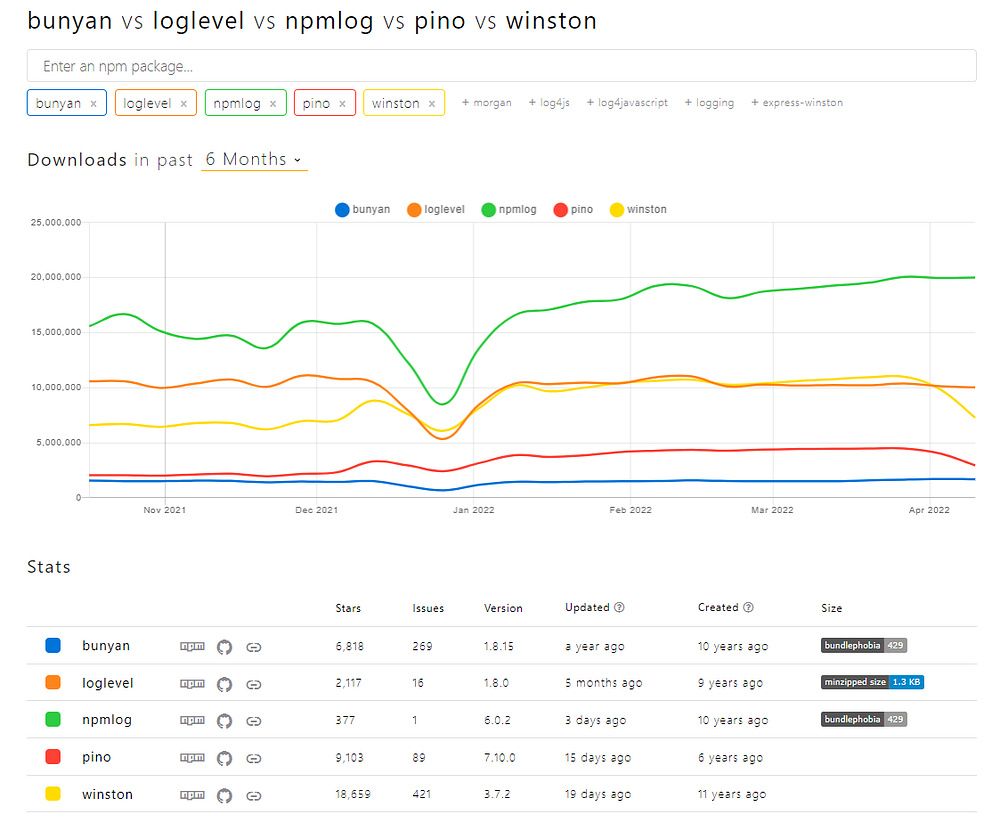Click the orange loglevel color swatch

[53, 684]
